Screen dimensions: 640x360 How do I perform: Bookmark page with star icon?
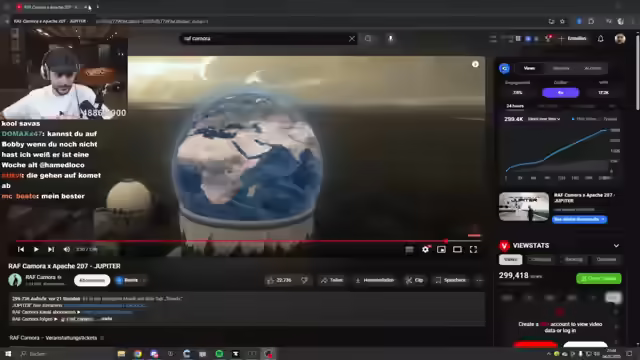[562, 21]
